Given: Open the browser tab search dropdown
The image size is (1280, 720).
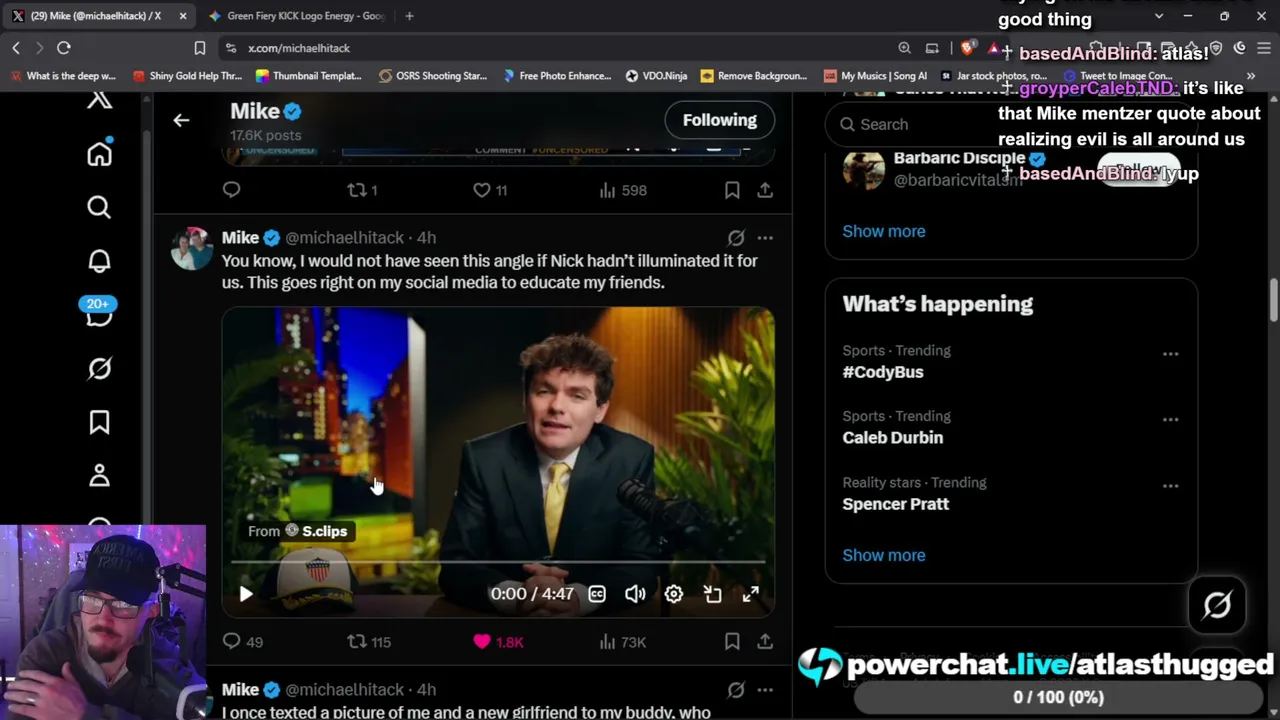Looking at the screenshot, I should pos(1159,16).
